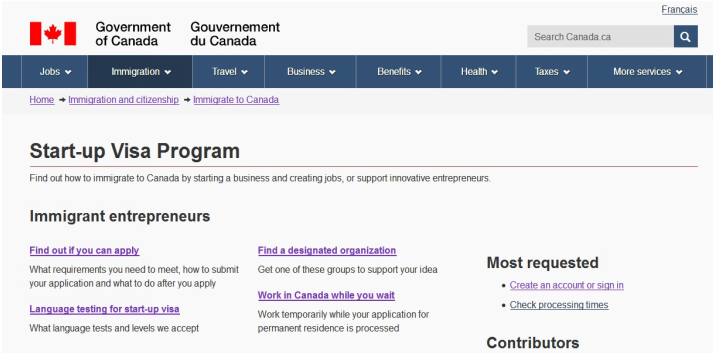This screenshot has height=361, width=715.
Task: Open Immigration and citizenship breadcrumb
Action: 124,100
